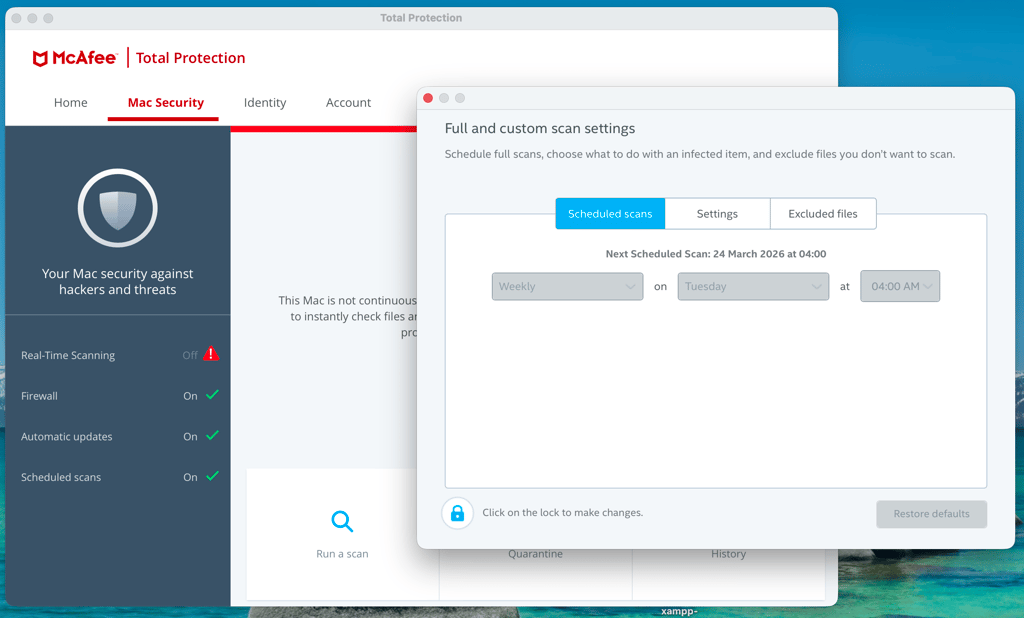The image size is (1024, 618).
Task: Switch to the Excluded files tab
Action: click(823, 214)
